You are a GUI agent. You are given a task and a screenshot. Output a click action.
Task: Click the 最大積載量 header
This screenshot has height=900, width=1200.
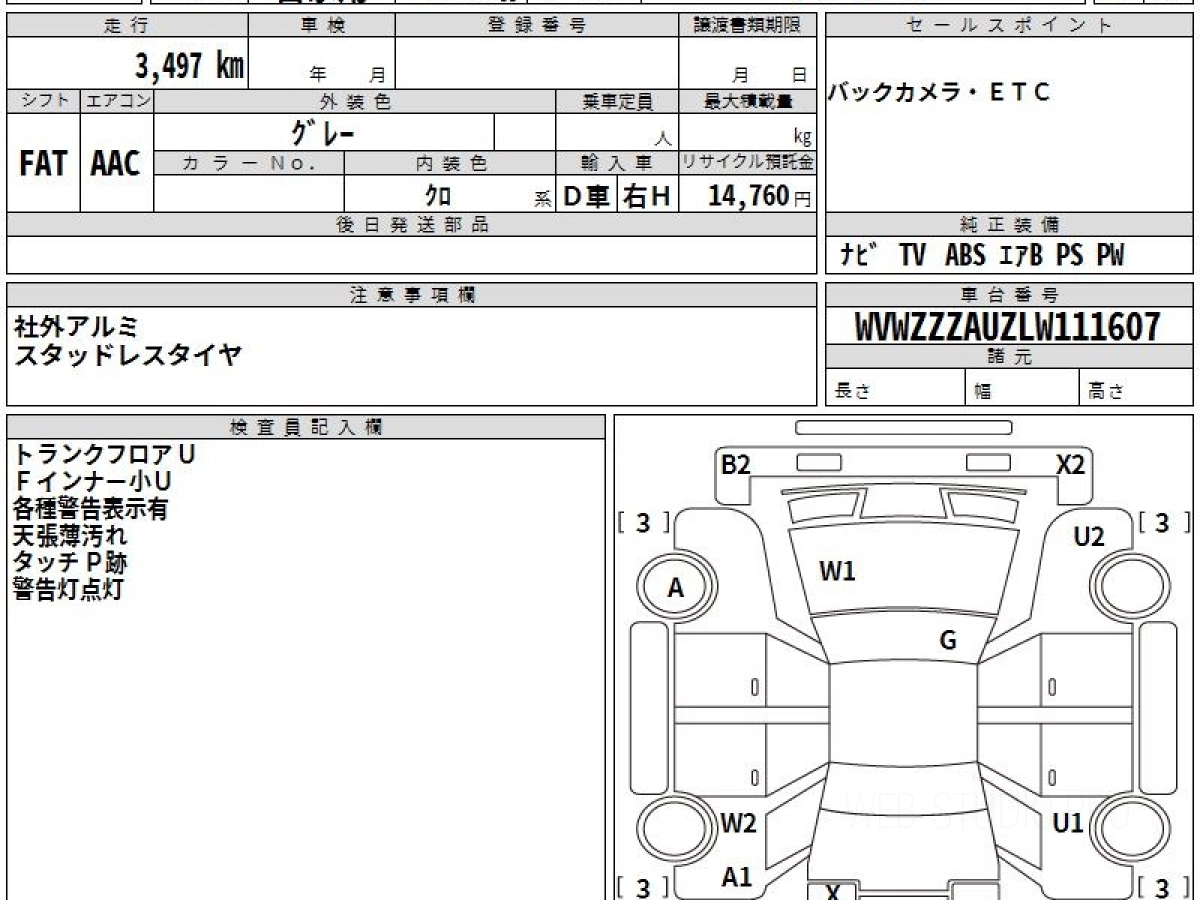pos(748,101)
